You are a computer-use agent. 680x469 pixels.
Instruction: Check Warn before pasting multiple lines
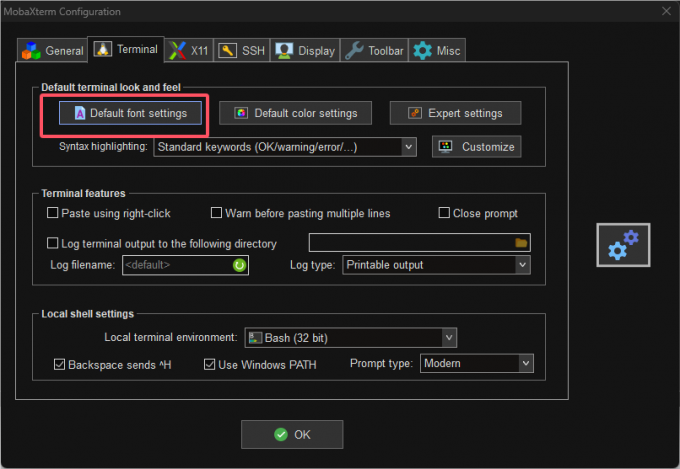click(x=216, y=213)
